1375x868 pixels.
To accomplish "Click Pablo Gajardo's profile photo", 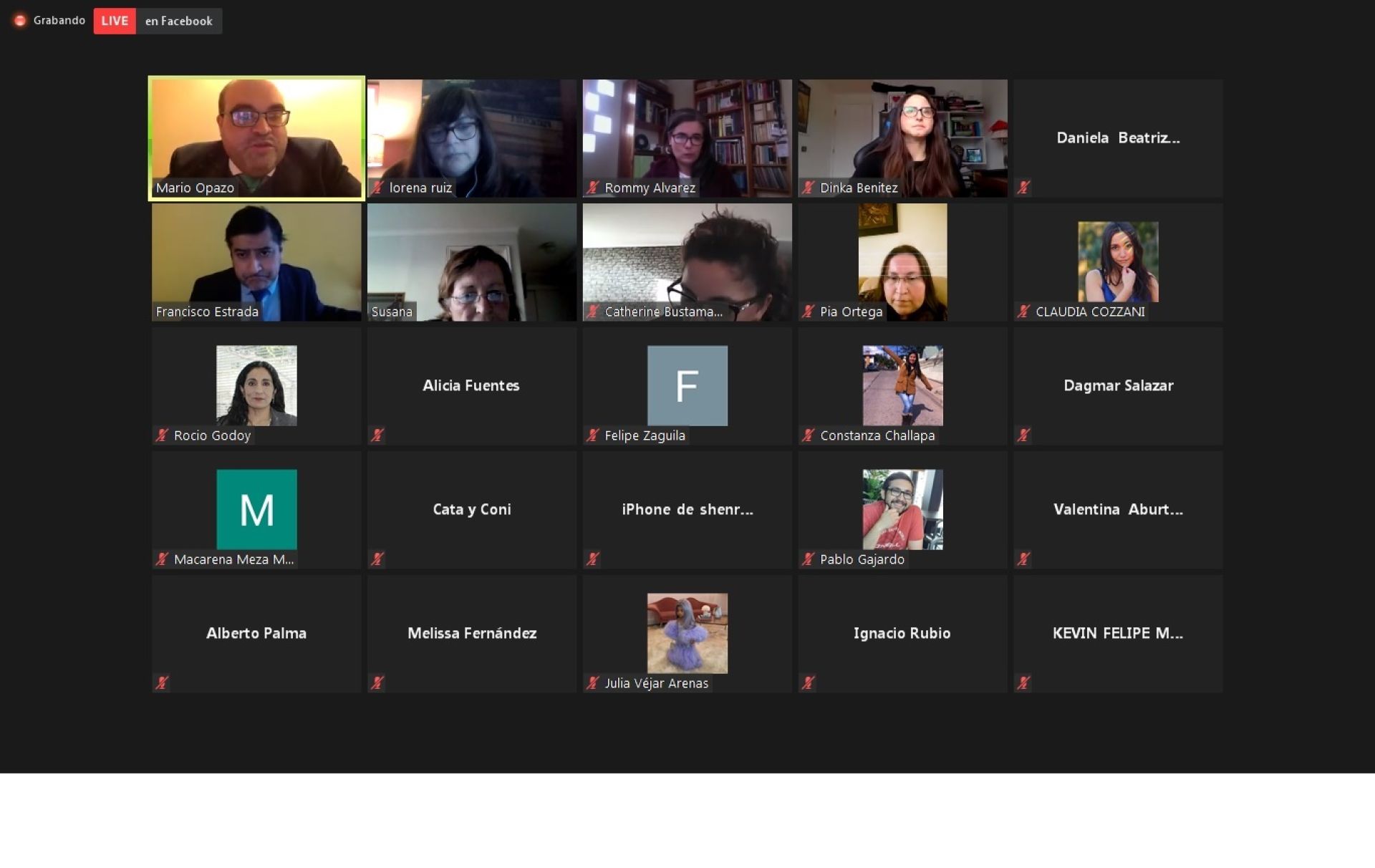I will (x=902, y=509).
